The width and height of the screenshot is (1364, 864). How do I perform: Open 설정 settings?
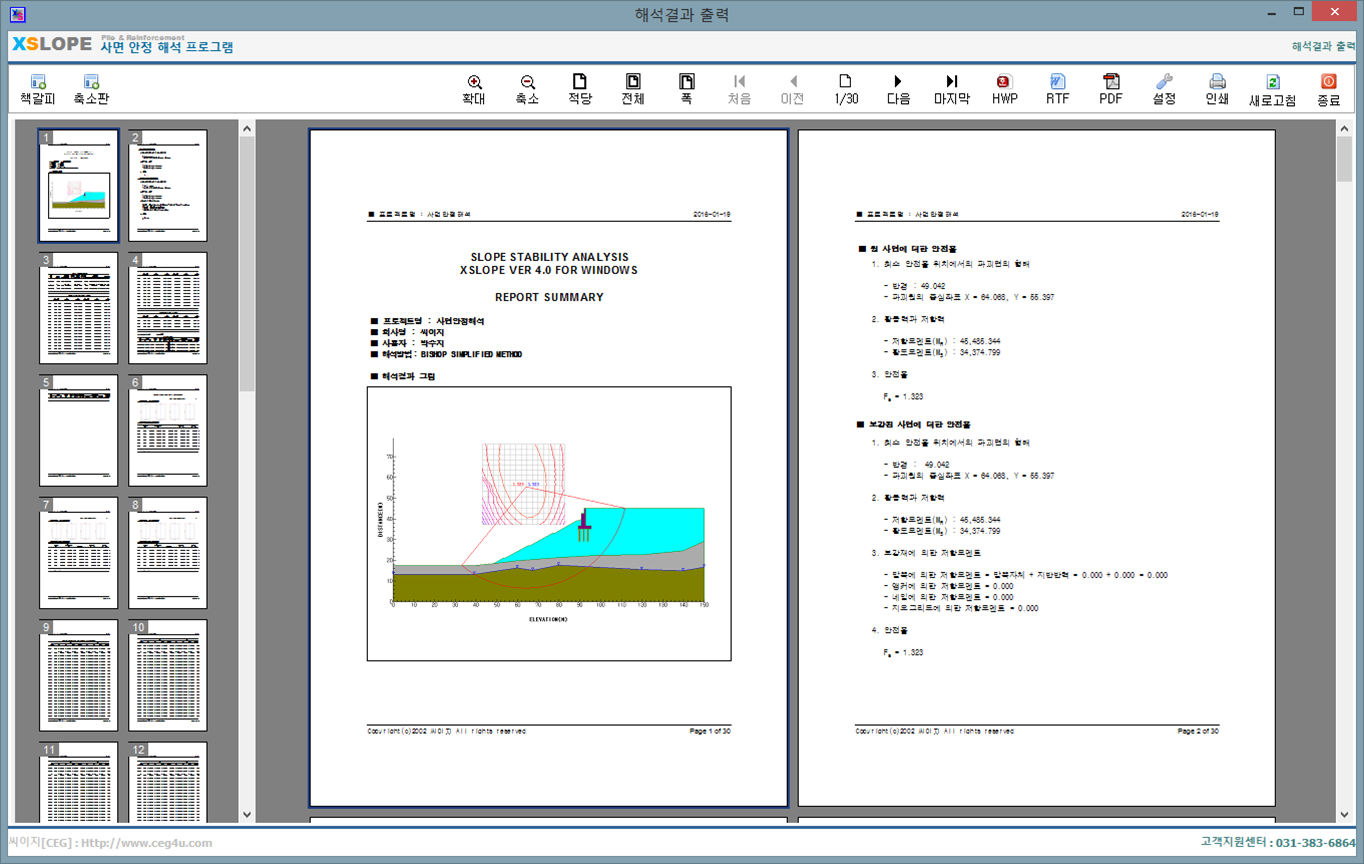pos(1164,89)
